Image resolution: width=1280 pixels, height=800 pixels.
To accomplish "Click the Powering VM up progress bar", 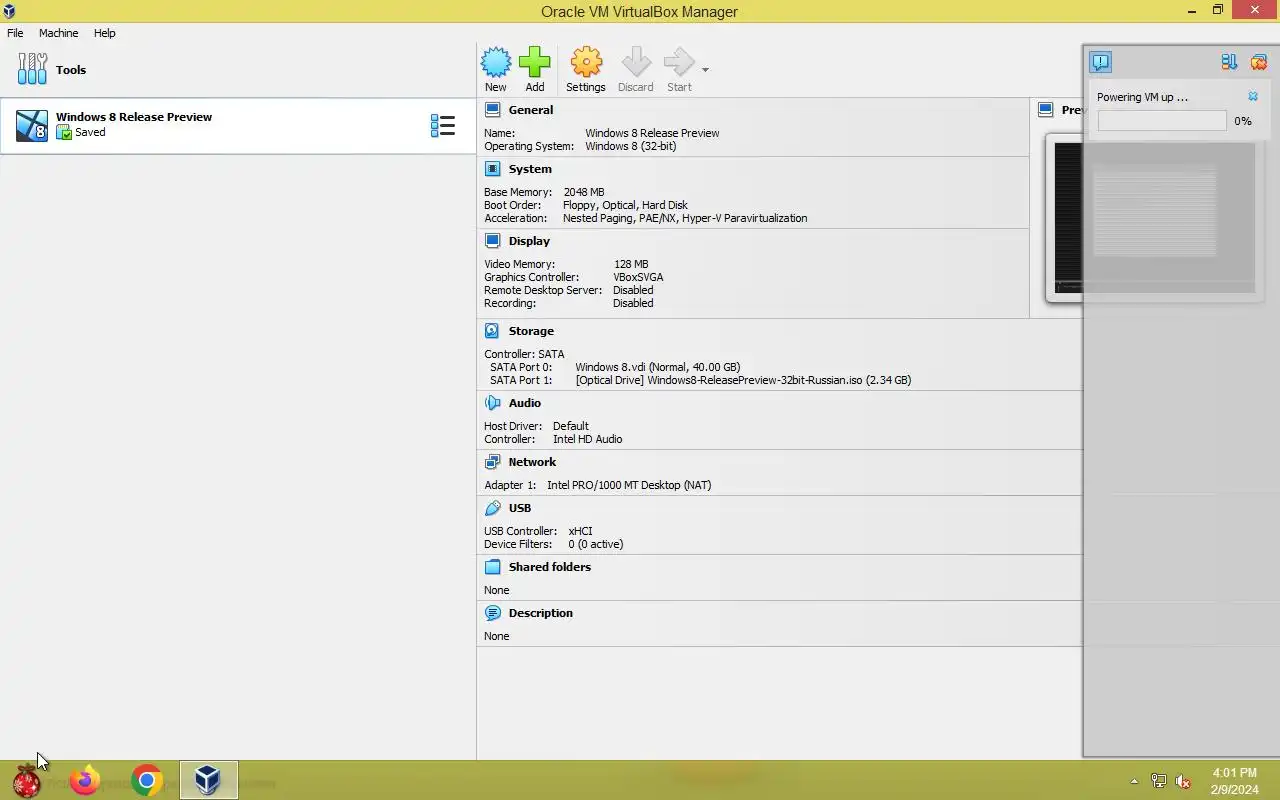I will (1162, 121).
